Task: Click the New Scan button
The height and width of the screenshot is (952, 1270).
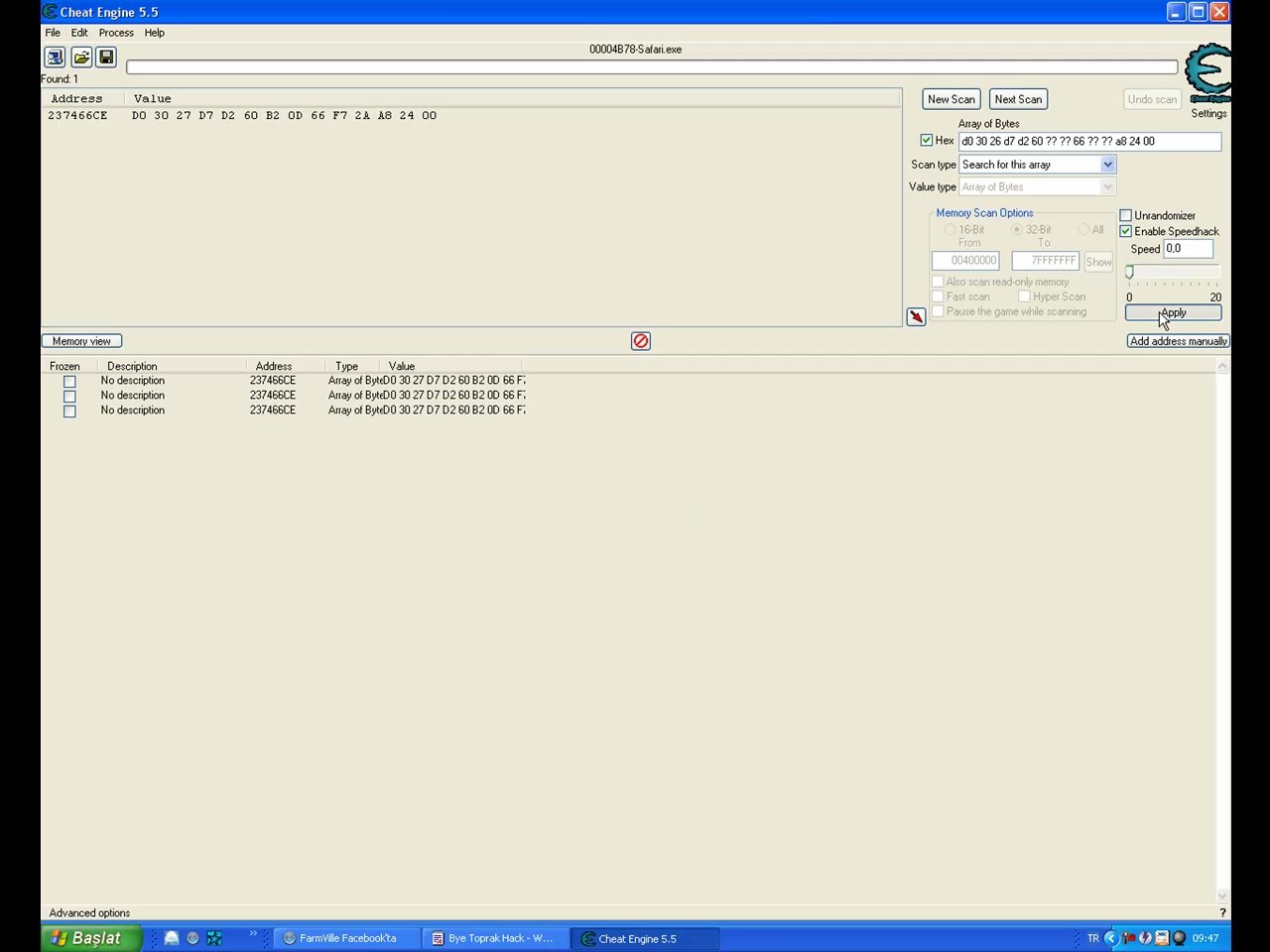Action: (952, 99)
